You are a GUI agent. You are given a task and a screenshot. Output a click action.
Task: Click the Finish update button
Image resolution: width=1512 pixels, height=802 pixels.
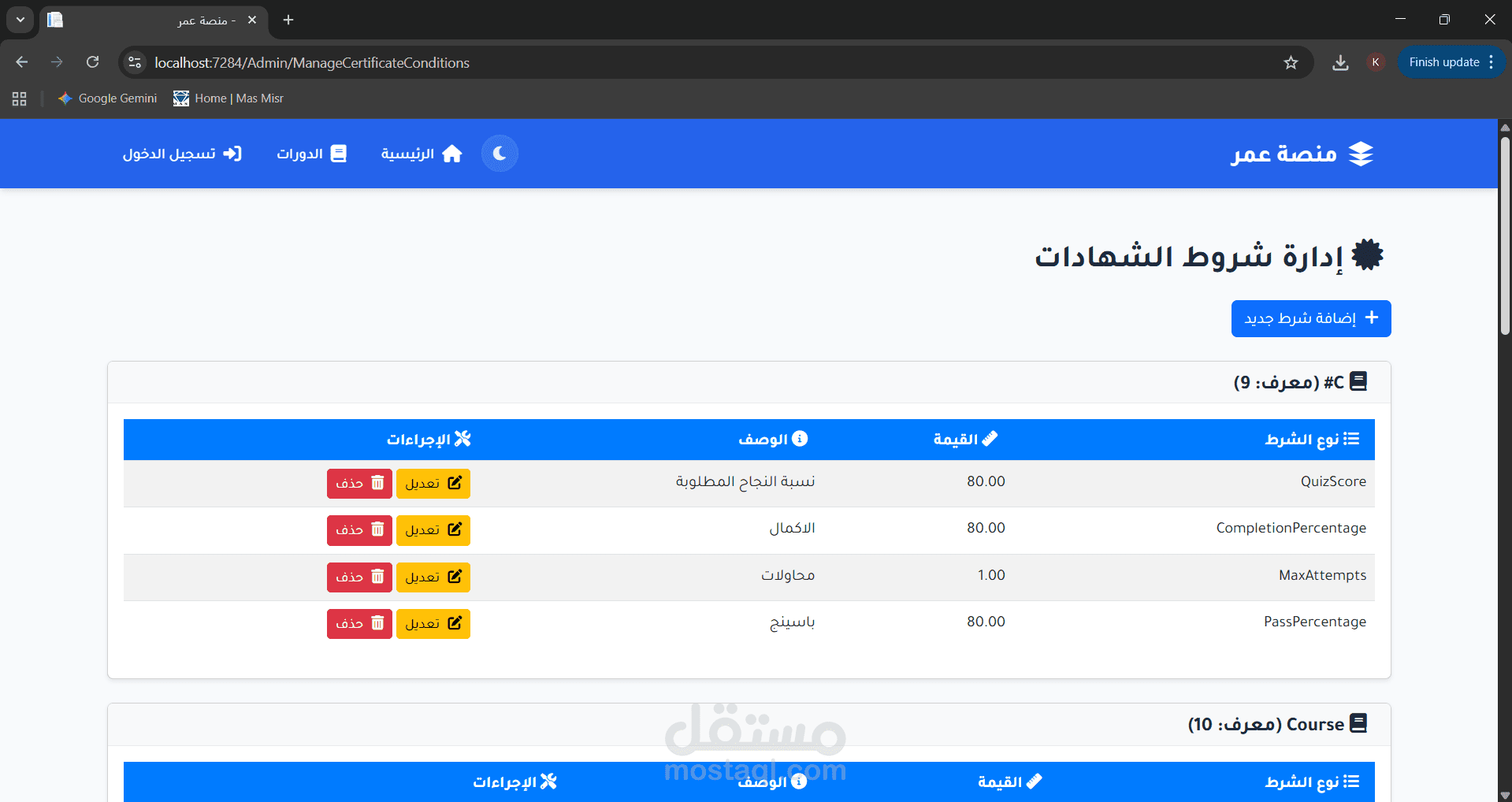coord(1451,62)
